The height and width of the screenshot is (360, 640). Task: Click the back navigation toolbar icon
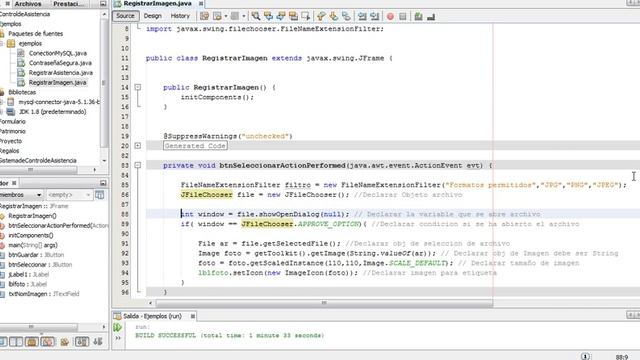(218, 16)
